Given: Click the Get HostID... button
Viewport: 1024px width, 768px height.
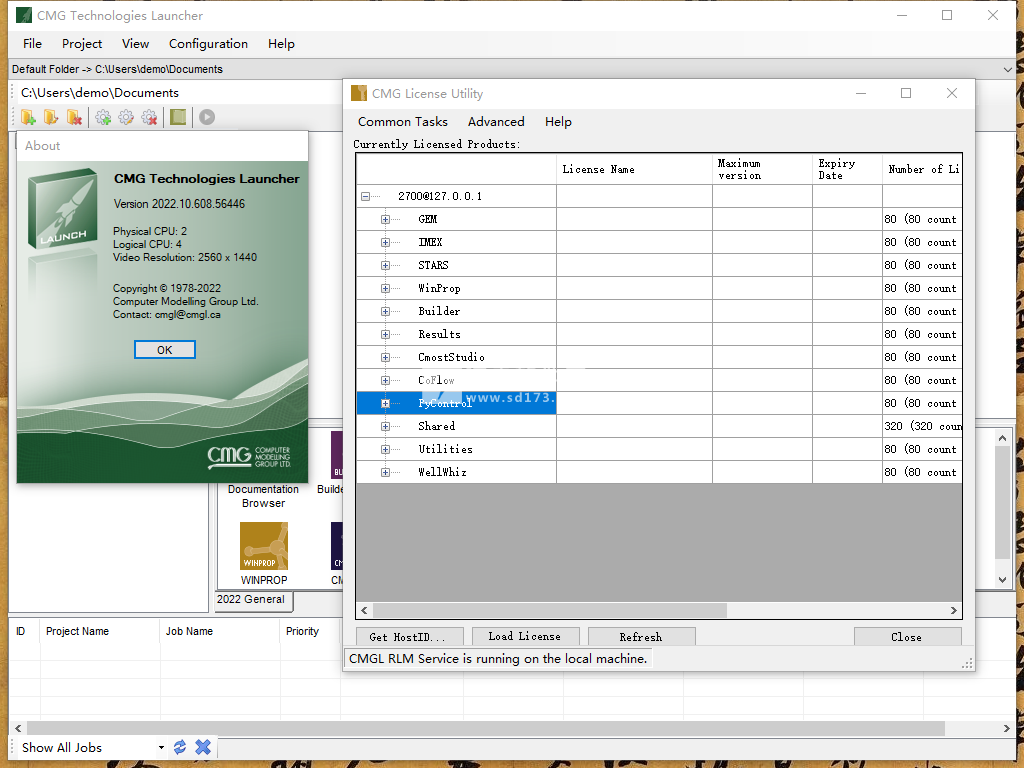Looking at the screenshot, I should coord(409,637).
